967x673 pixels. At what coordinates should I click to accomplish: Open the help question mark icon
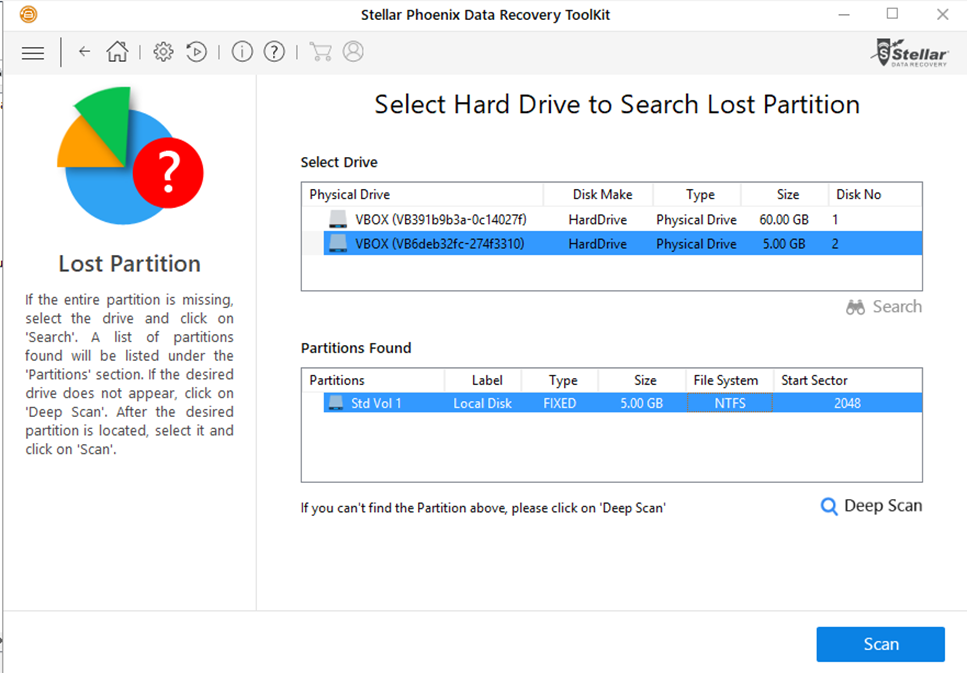click(274, 52)
